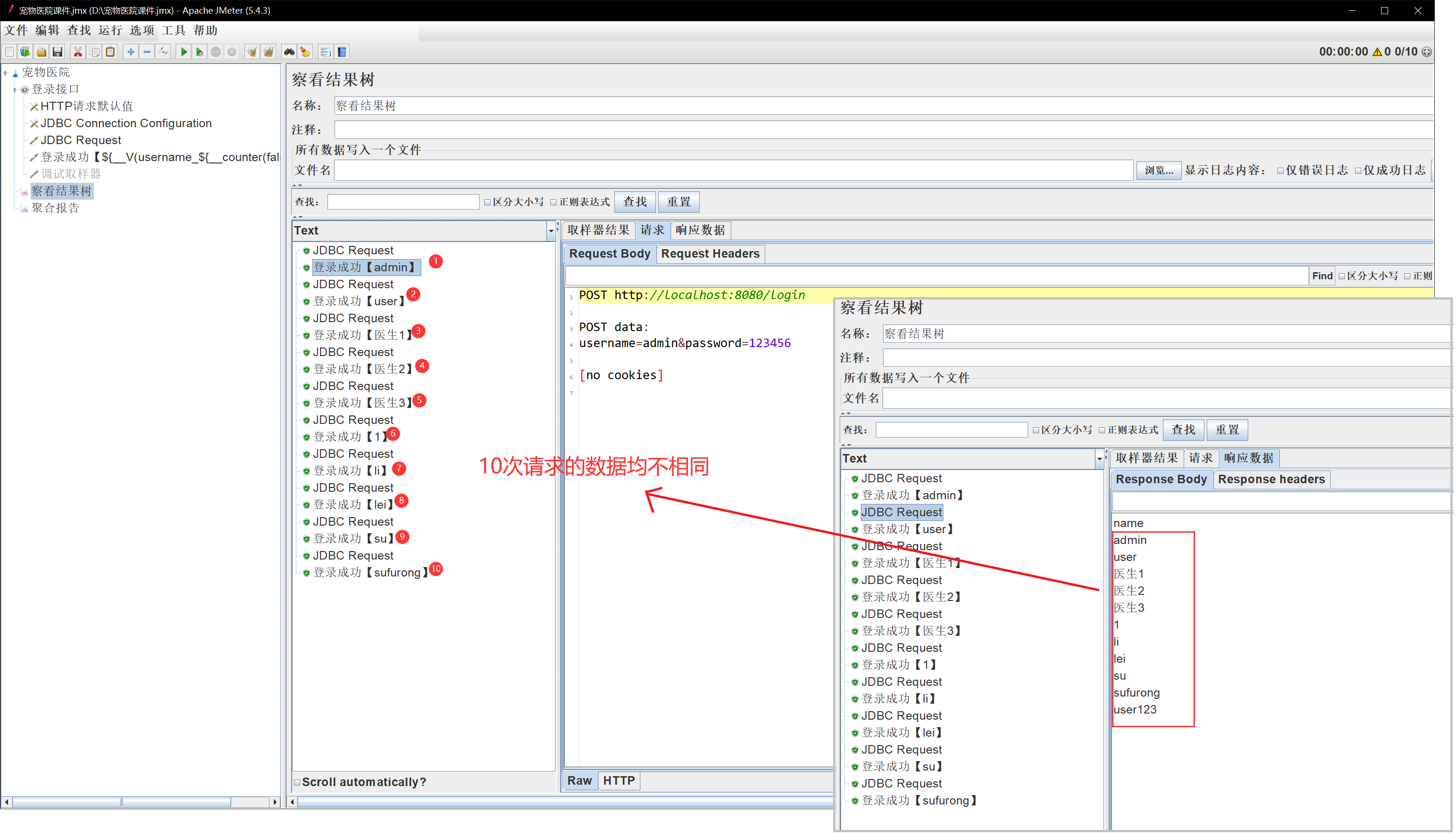Click the scissors Cut icon
Viewport: 1456px width, 836px height.
click(x=78, y=52)
